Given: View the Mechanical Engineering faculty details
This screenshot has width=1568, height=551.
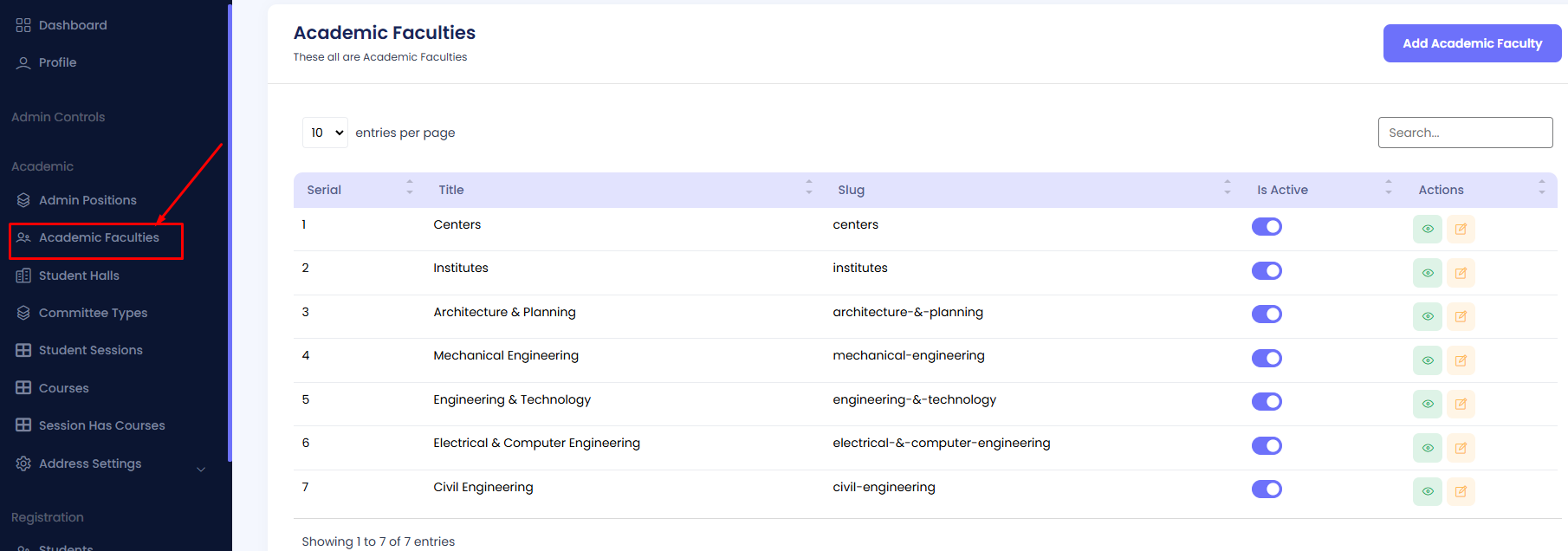Looking at the screenshot, I should 1427,360.
